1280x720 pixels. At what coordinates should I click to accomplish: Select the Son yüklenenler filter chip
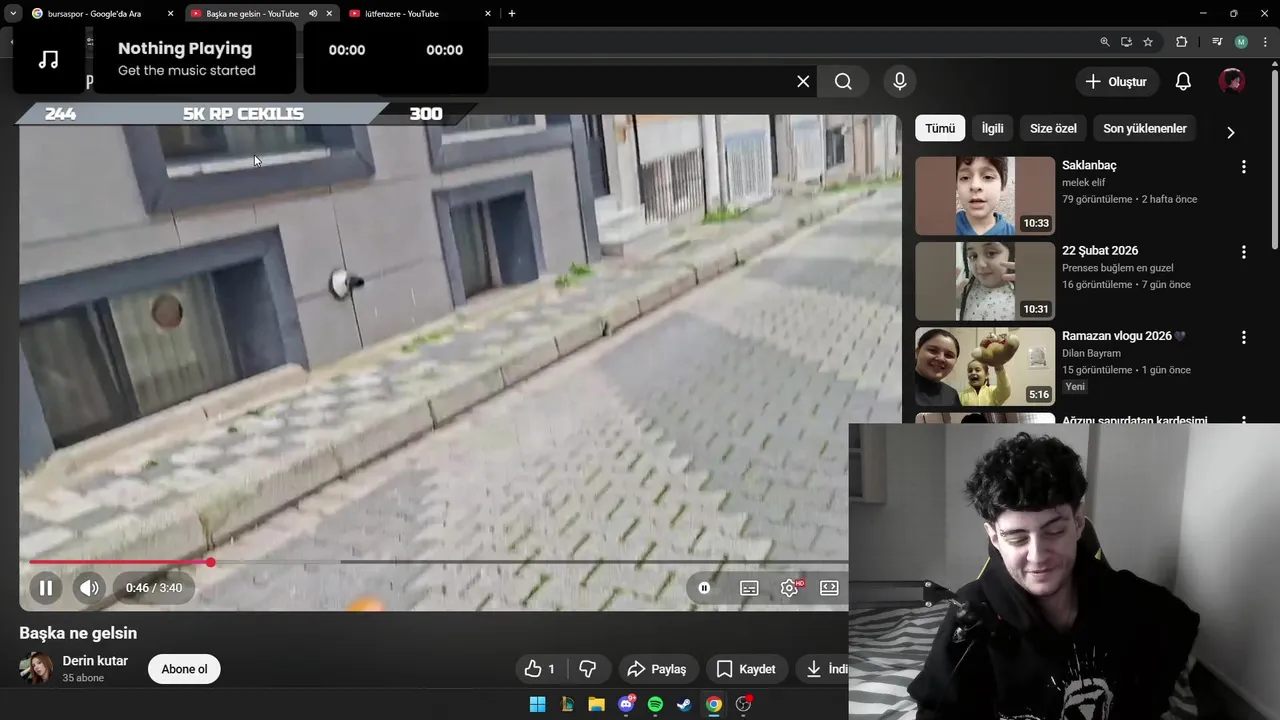click(1145, 128)
